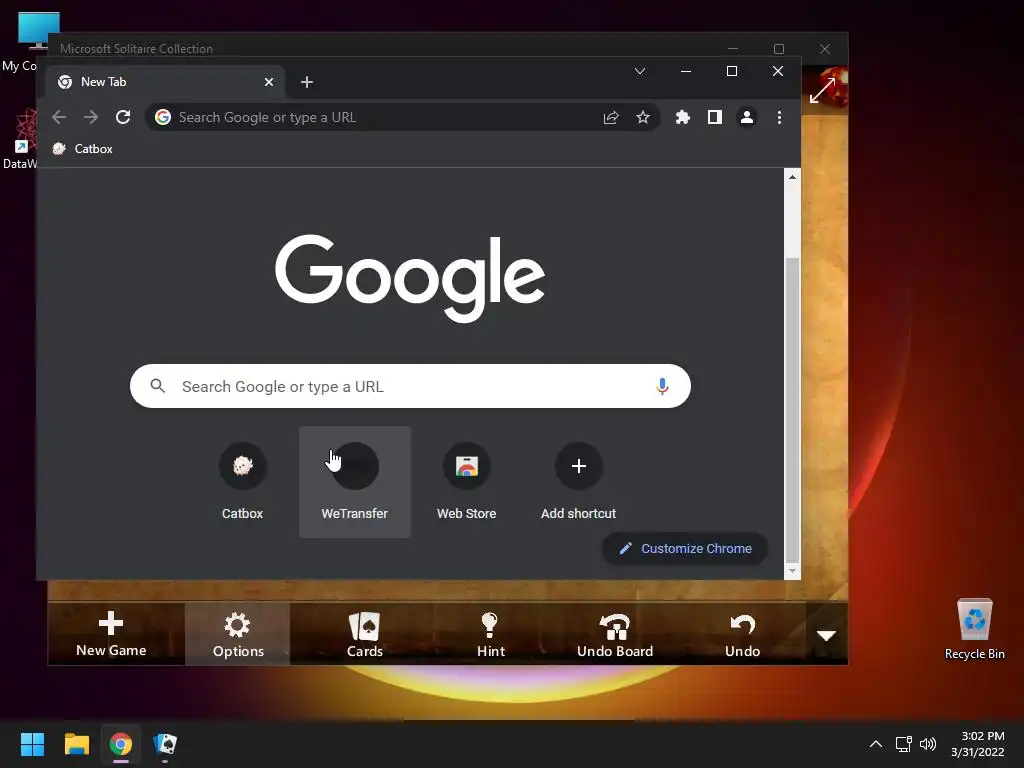Collapse the Solitaire toolbar with the down arrow
This screenshot has height=768, width=1024.
coord(827,635)
